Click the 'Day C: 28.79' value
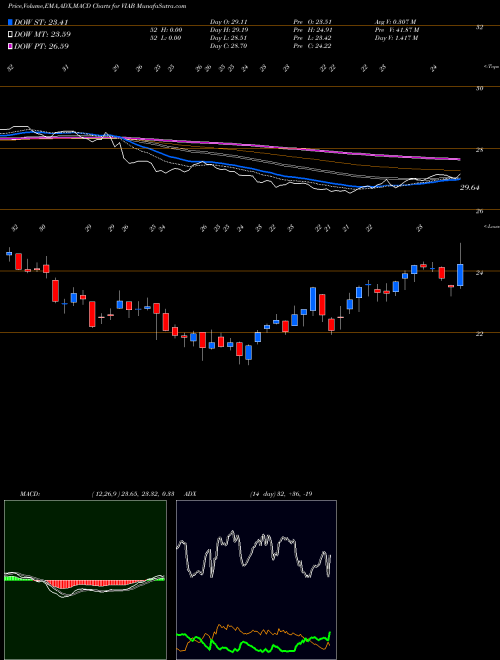Screen dimensions: 500x660 click(228, 46)
